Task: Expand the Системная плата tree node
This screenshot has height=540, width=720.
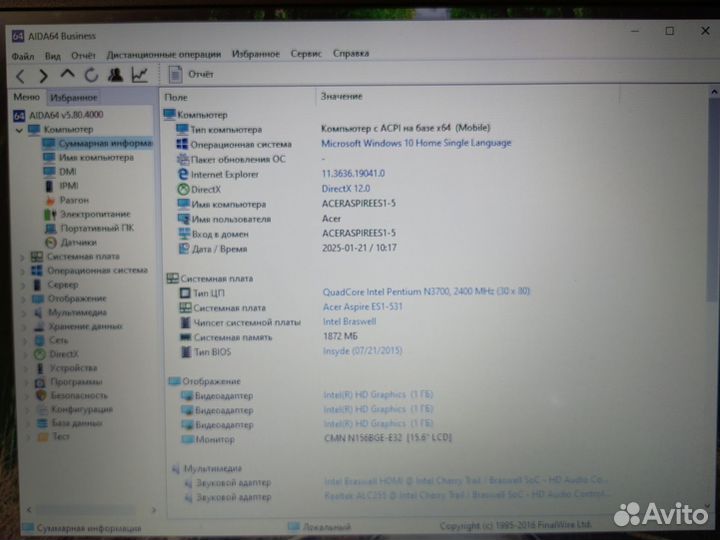Action: click(22, 258)
